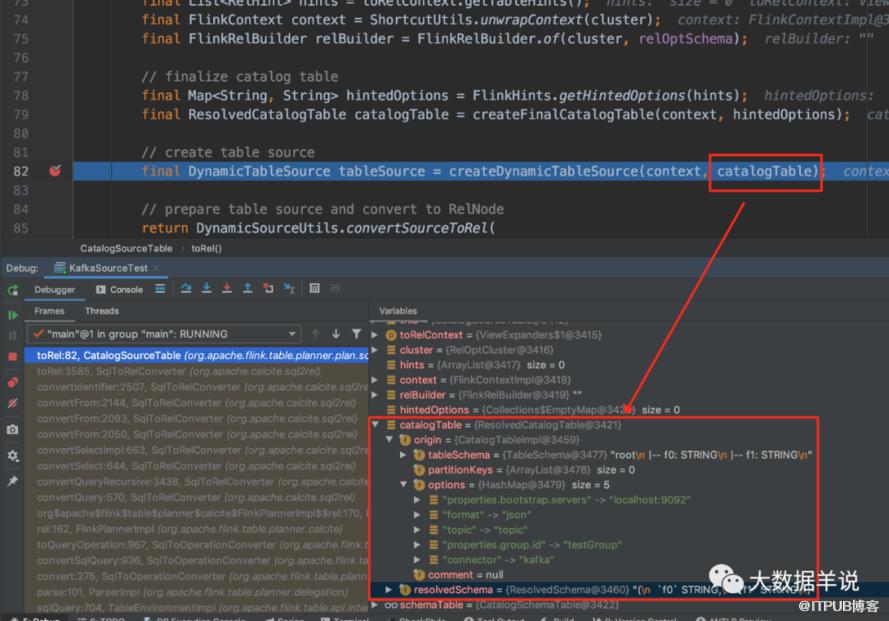Filter frames with the funnel icon

click(356, 334)
